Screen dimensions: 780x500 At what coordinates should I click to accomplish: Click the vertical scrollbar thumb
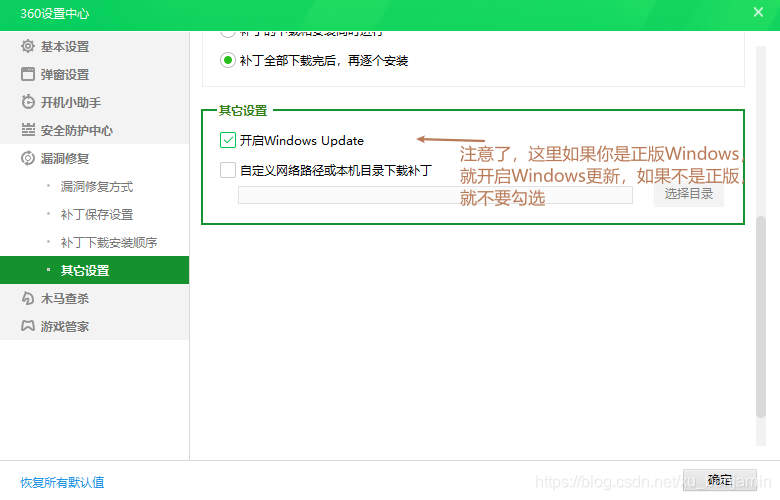[x=761, y=316]
